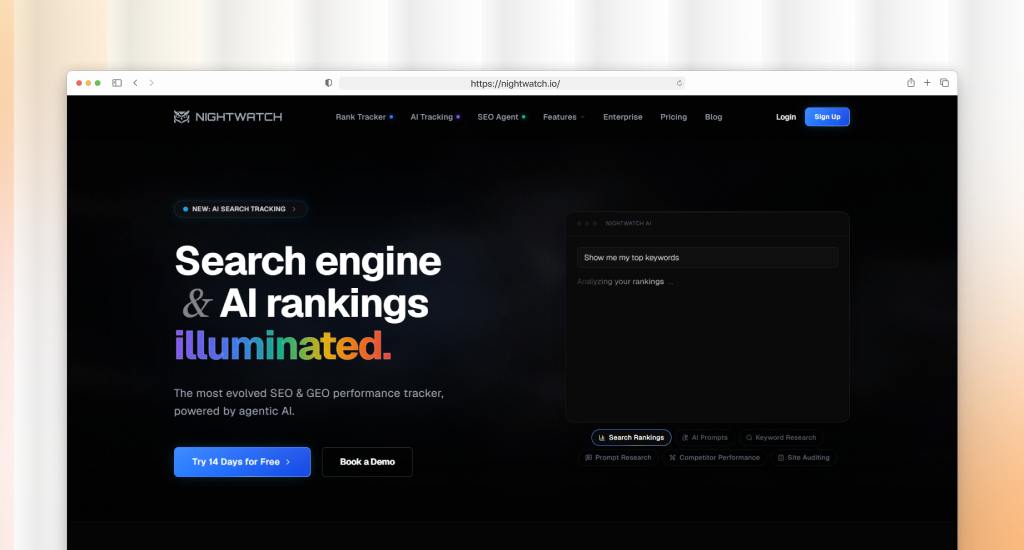This screenshot has width=1024, height=550.
Task: Click the NIGHTWATCH AI panel title
Action: point(628,223)
